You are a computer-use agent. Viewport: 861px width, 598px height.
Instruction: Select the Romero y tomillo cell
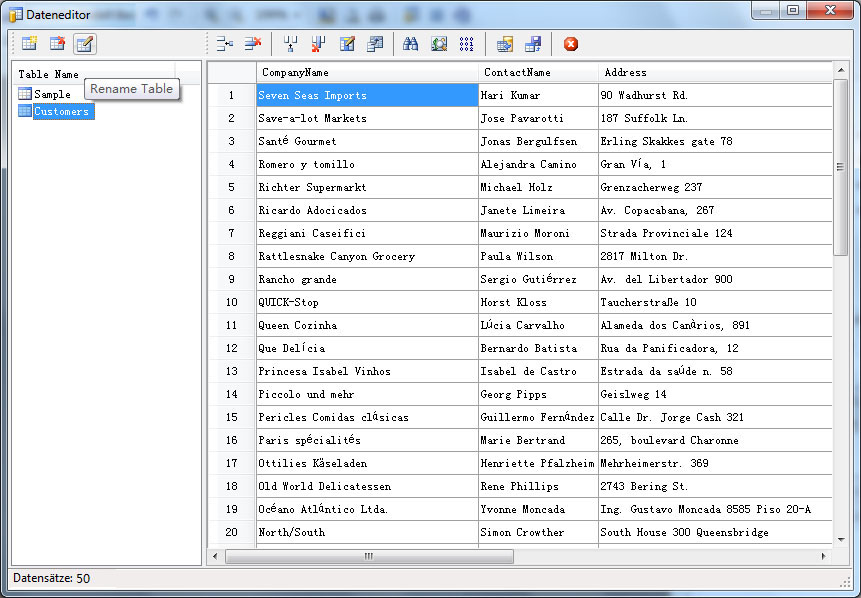(367, 164)
